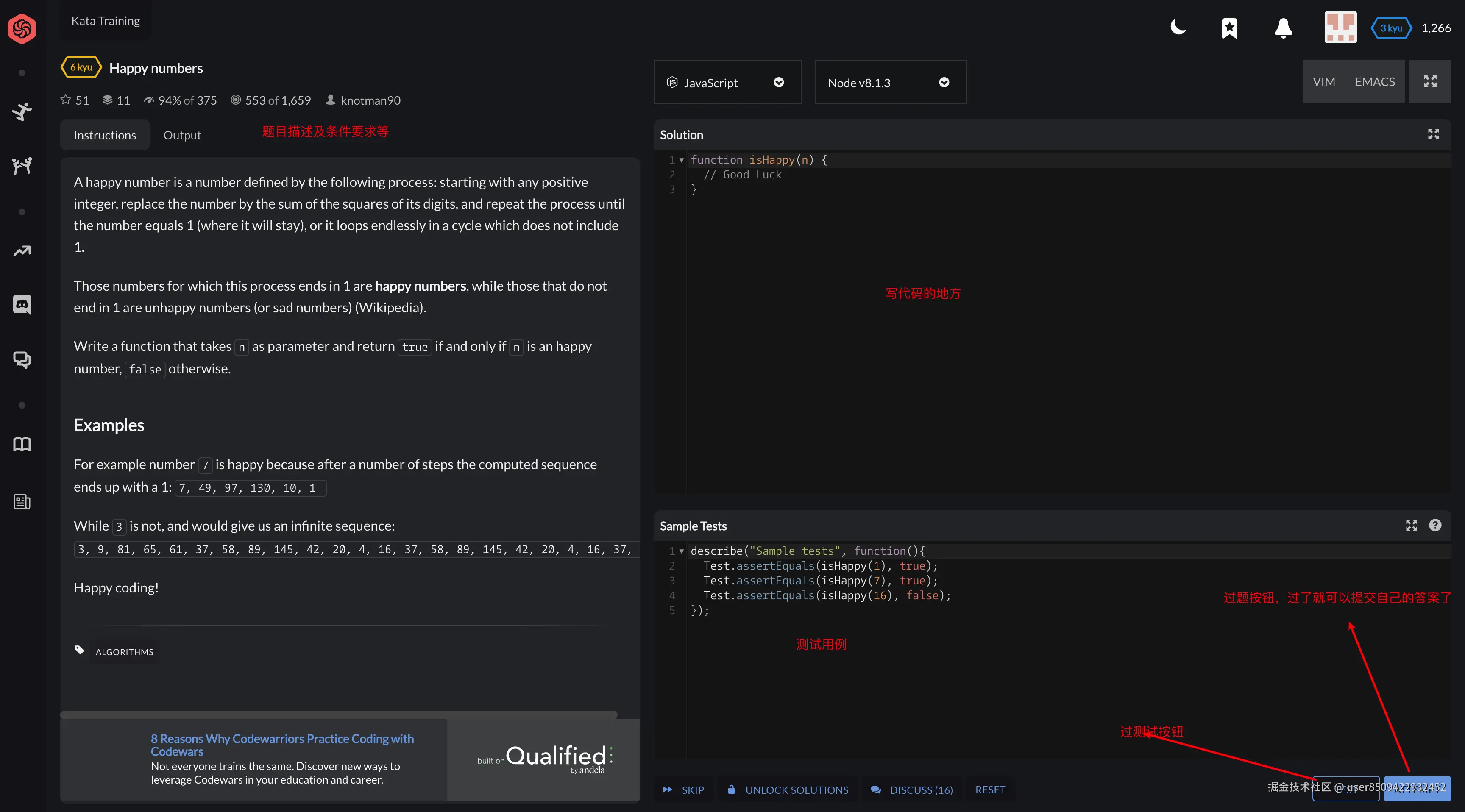Open the JavaScript language dropdown
Image resolution: width=1465 pixels, height=812 pixels.
[x=727, y=83]
